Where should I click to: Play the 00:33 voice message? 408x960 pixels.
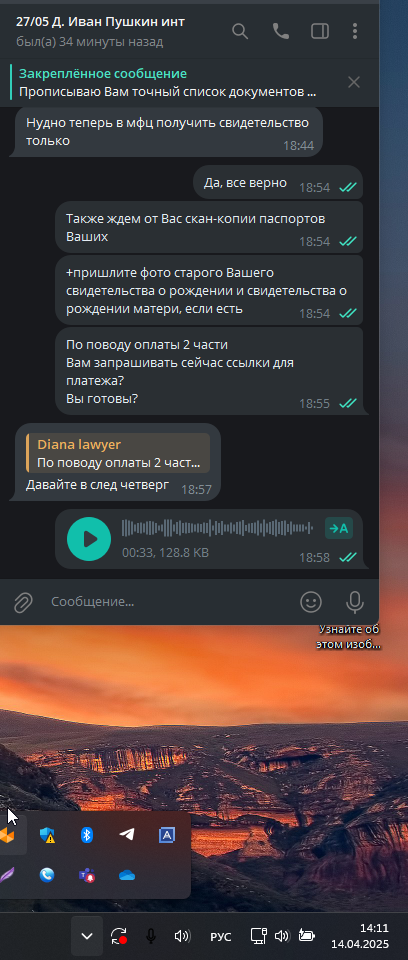click(x=89, y=539)
